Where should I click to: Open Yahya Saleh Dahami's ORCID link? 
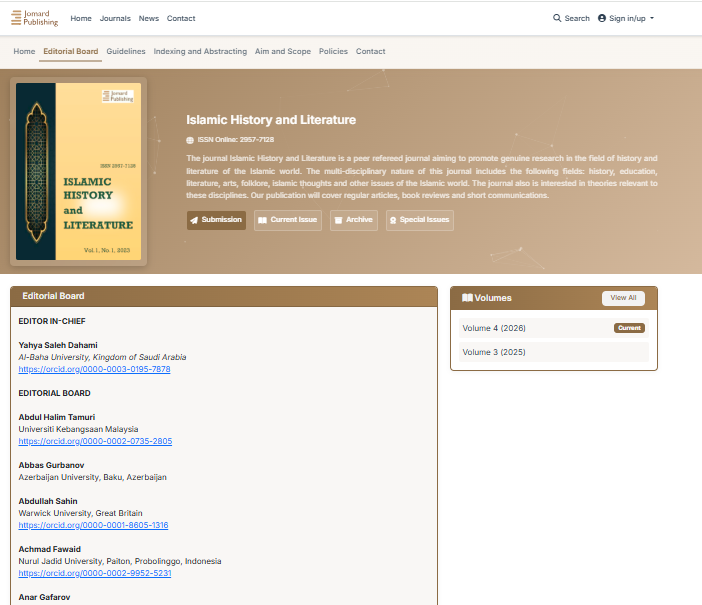94,369
